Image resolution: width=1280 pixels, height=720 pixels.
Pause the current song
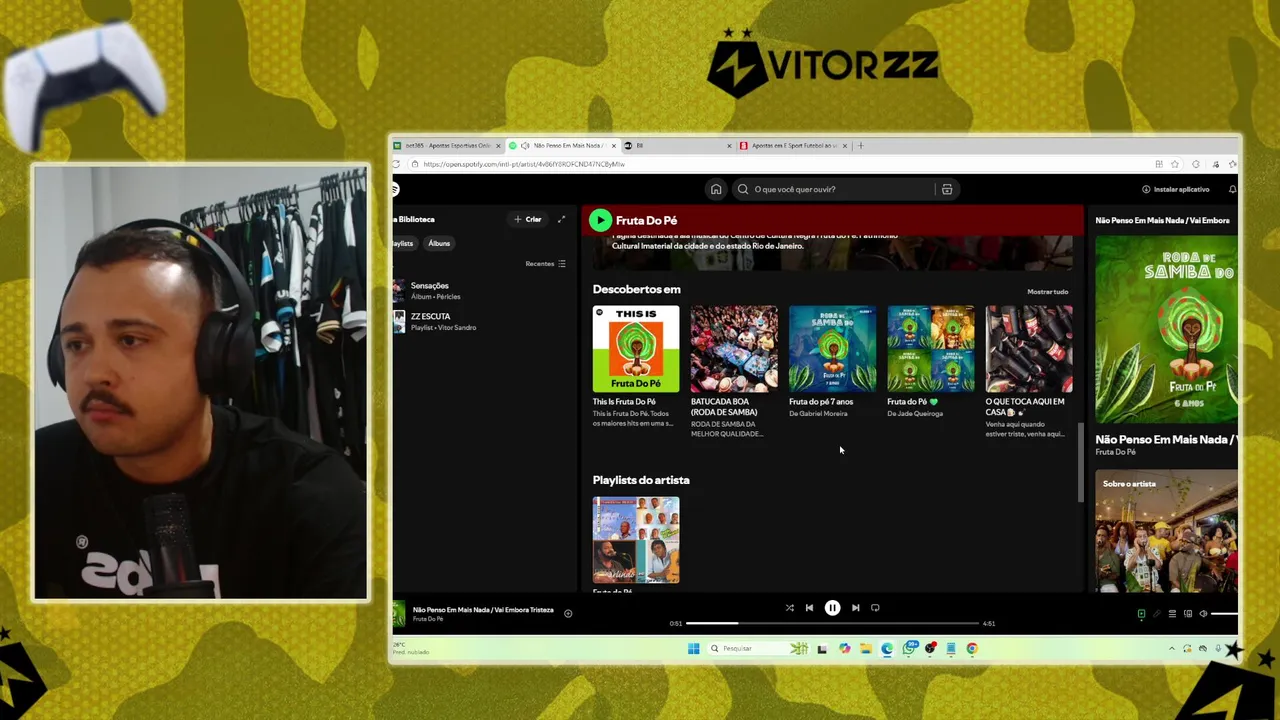(x=832, y=608)
